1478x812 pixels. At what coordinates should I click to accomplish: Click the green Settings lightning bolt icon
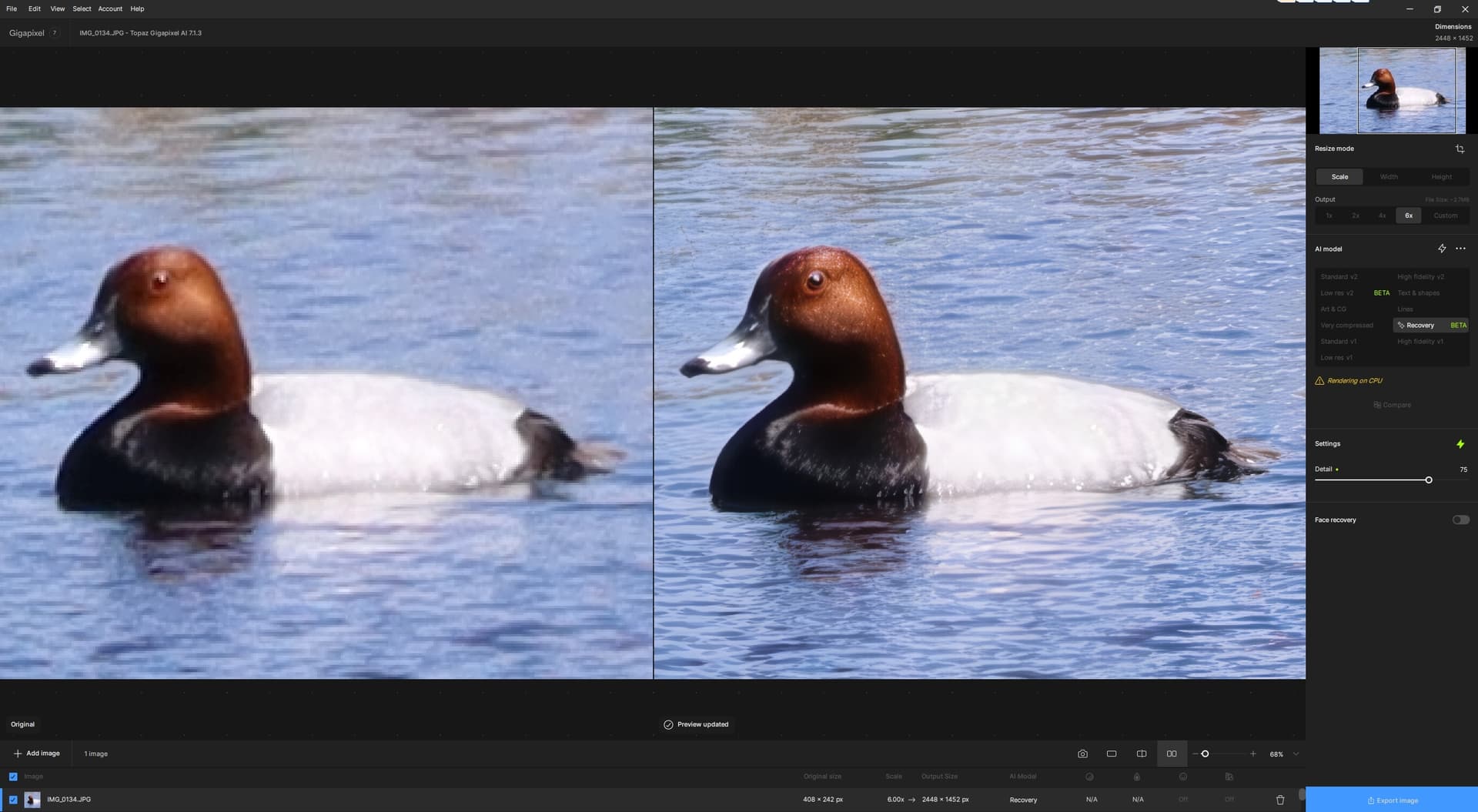pyautogui.click(x=1460, y=444)
